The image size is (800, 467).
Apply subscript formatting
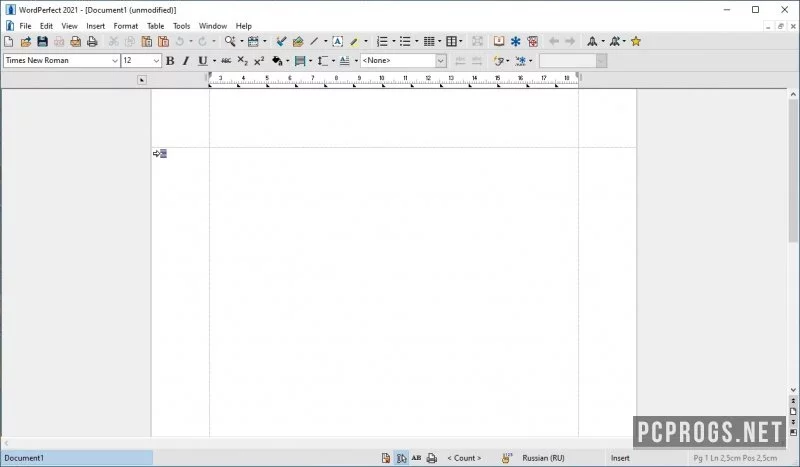[243, 61]
